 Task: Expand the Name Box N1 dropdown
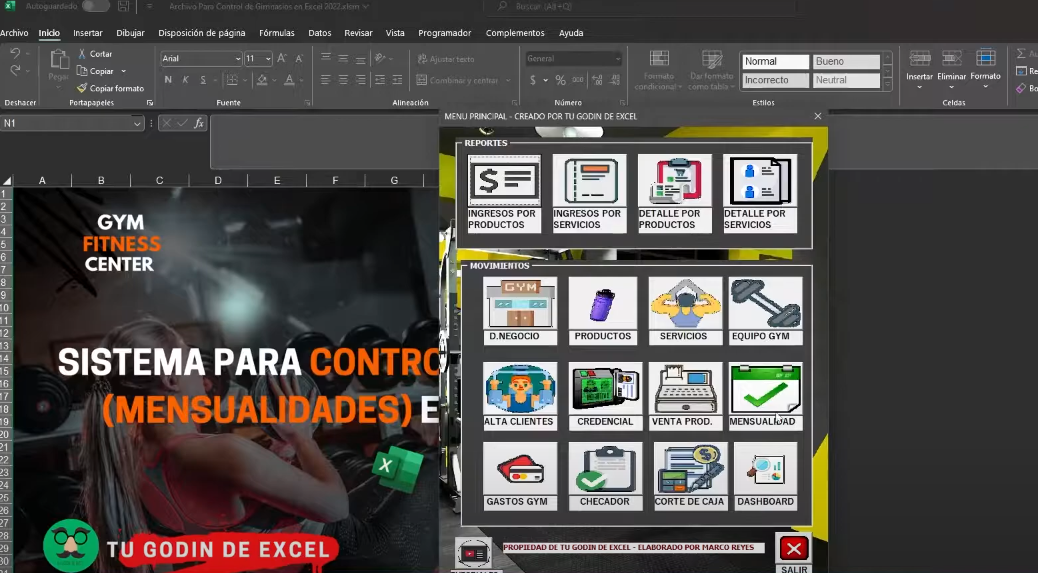[137, 123]
